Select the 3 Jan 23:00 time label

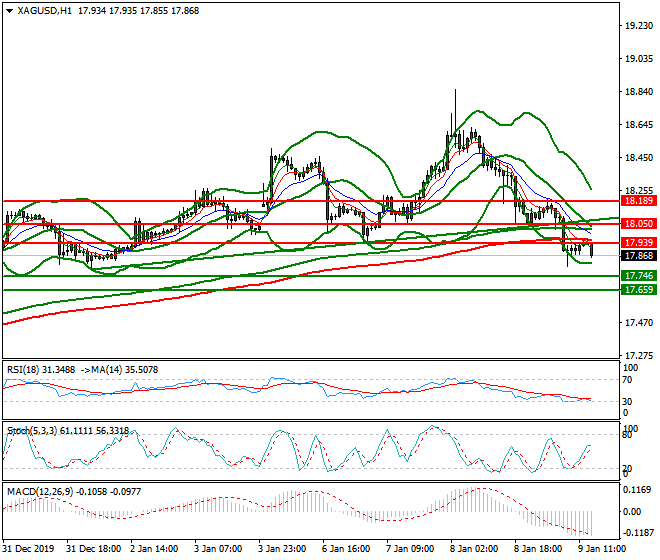282,549
